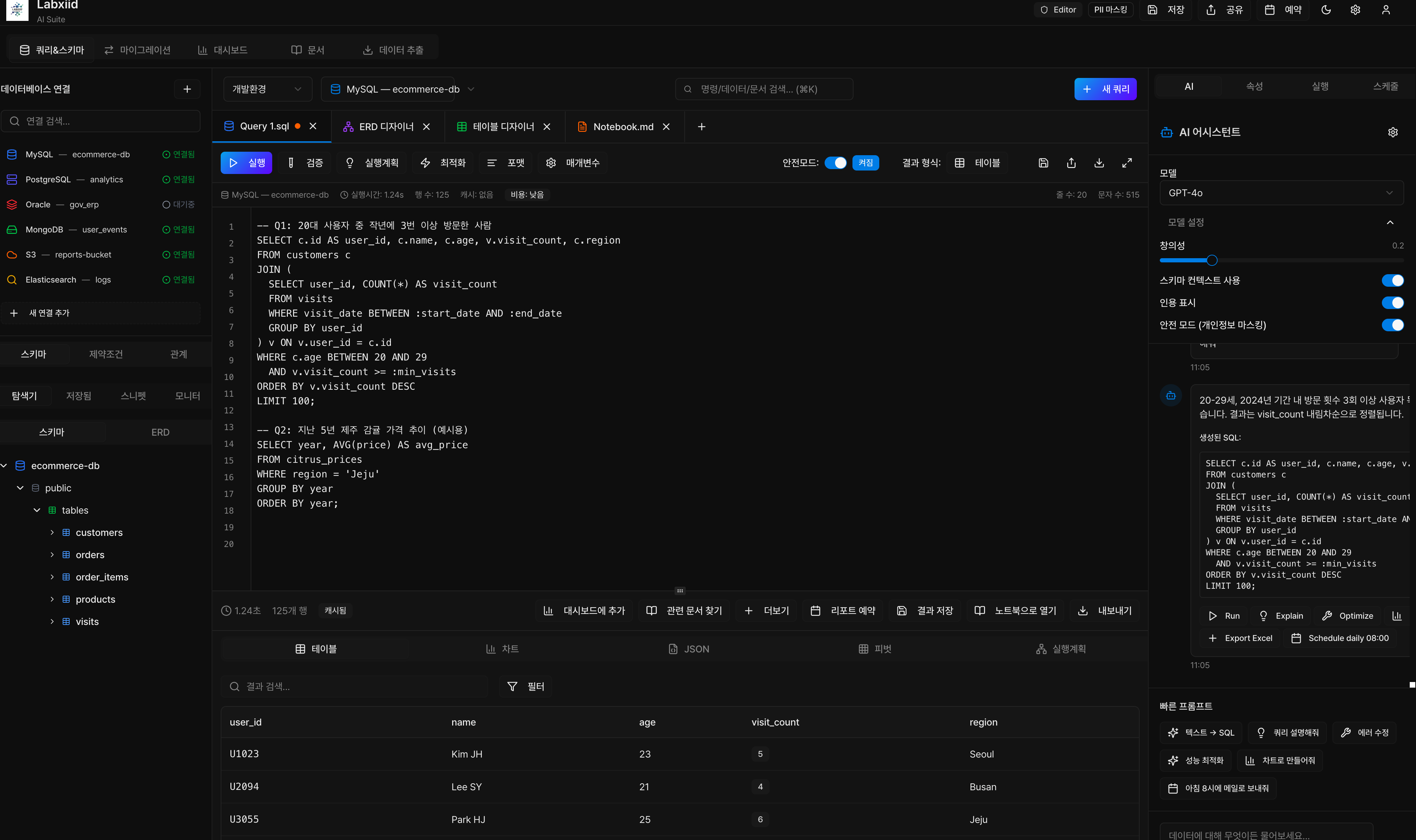
Task: Toggle the 안전모드 switch off
Action: [x=835, y=163]
